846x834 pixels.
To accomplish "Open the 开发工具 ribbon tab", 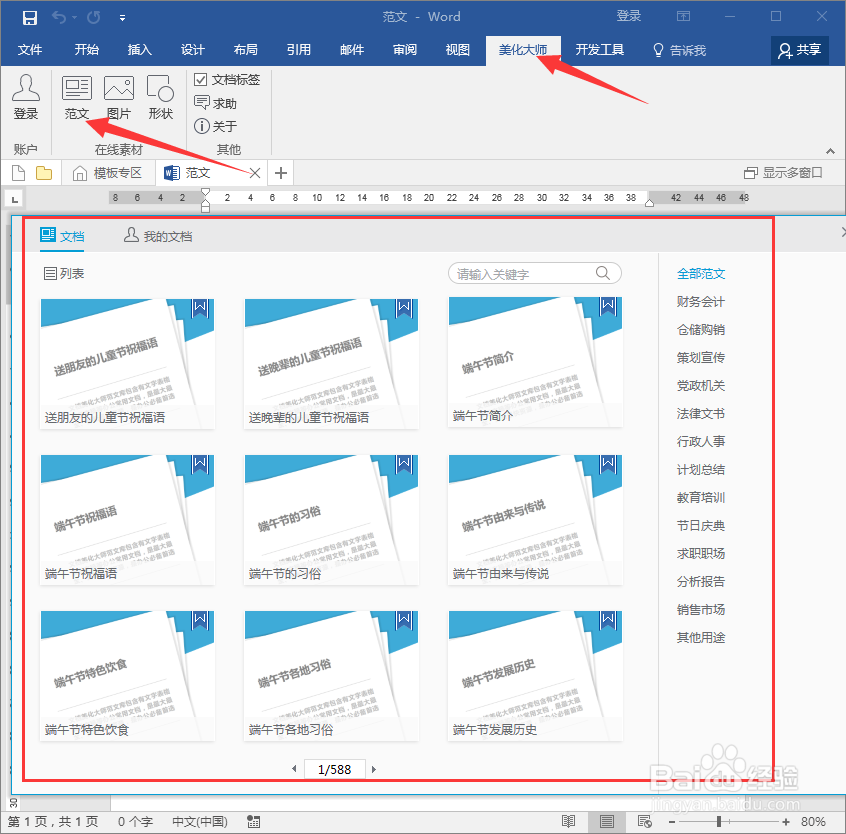I will click(599, 50).
